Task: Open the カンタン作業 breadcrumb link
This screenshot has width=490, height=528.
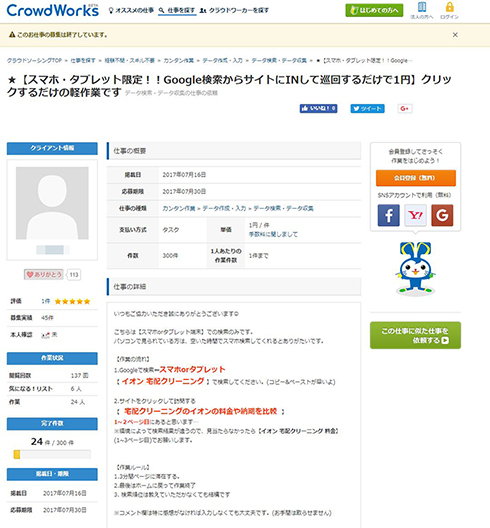Action: click(178, 61)
